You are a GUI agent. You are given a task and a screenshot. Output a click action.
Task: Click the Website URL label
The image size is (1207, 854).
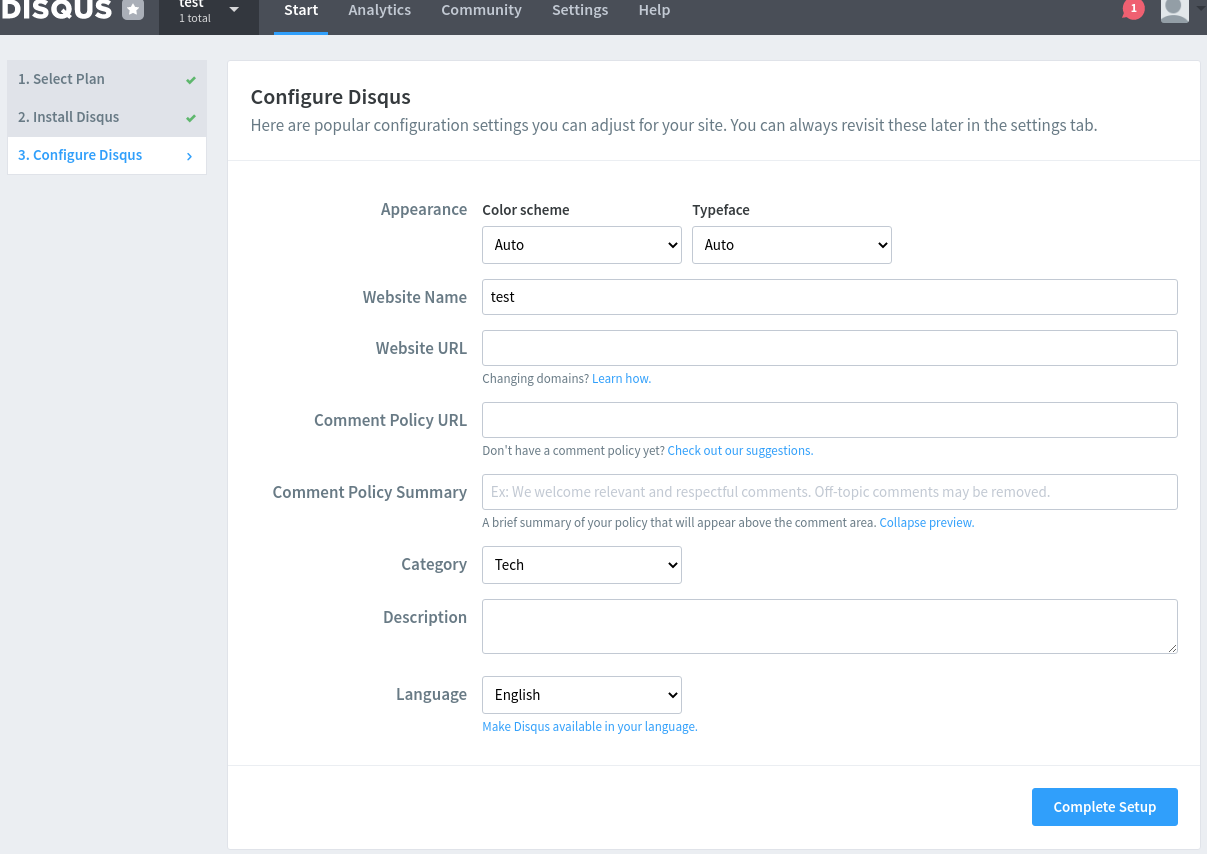pos(421,348)
